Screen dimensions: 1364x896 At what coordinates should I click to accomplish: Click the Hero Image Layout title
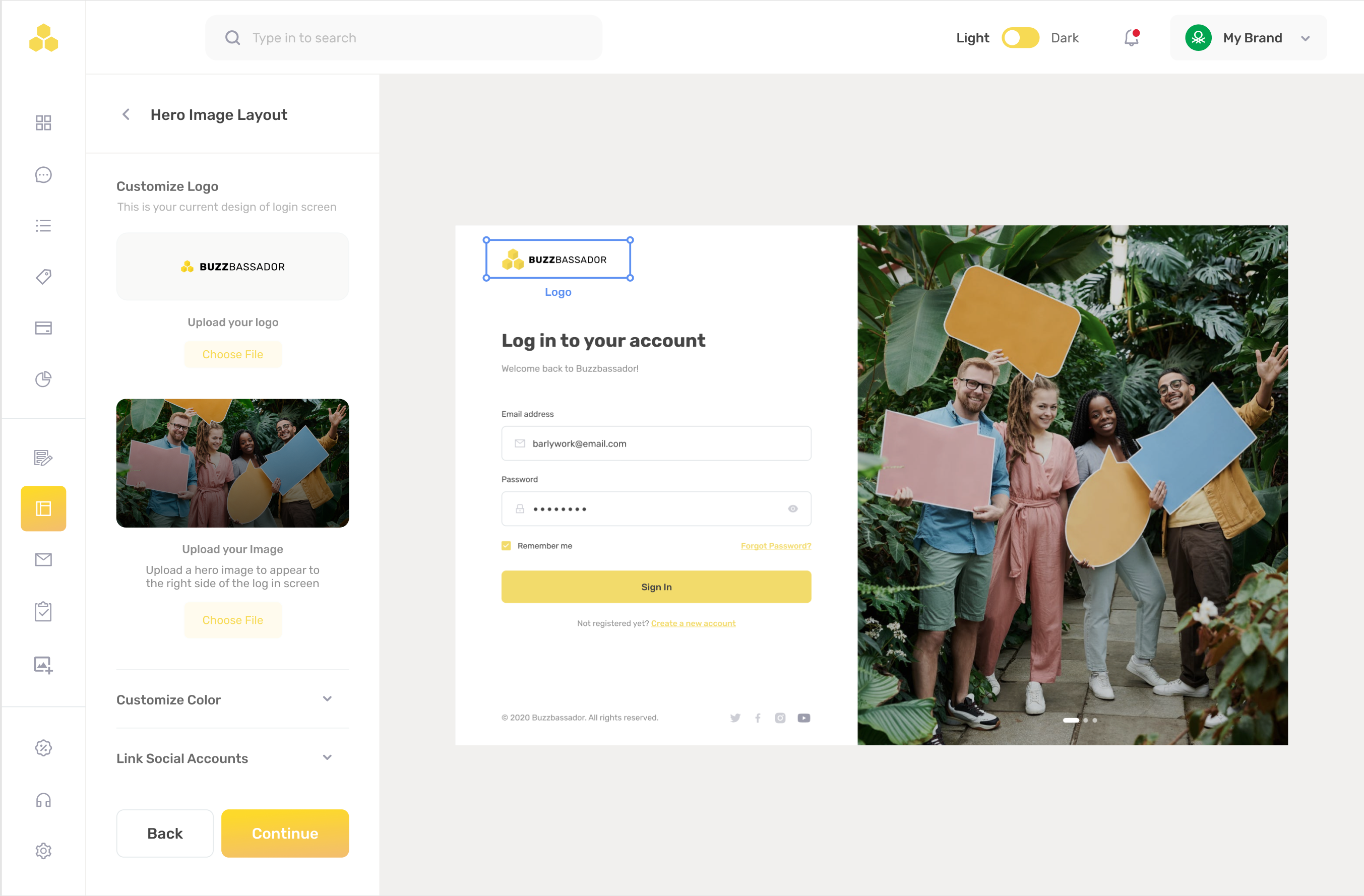(219, 114)
